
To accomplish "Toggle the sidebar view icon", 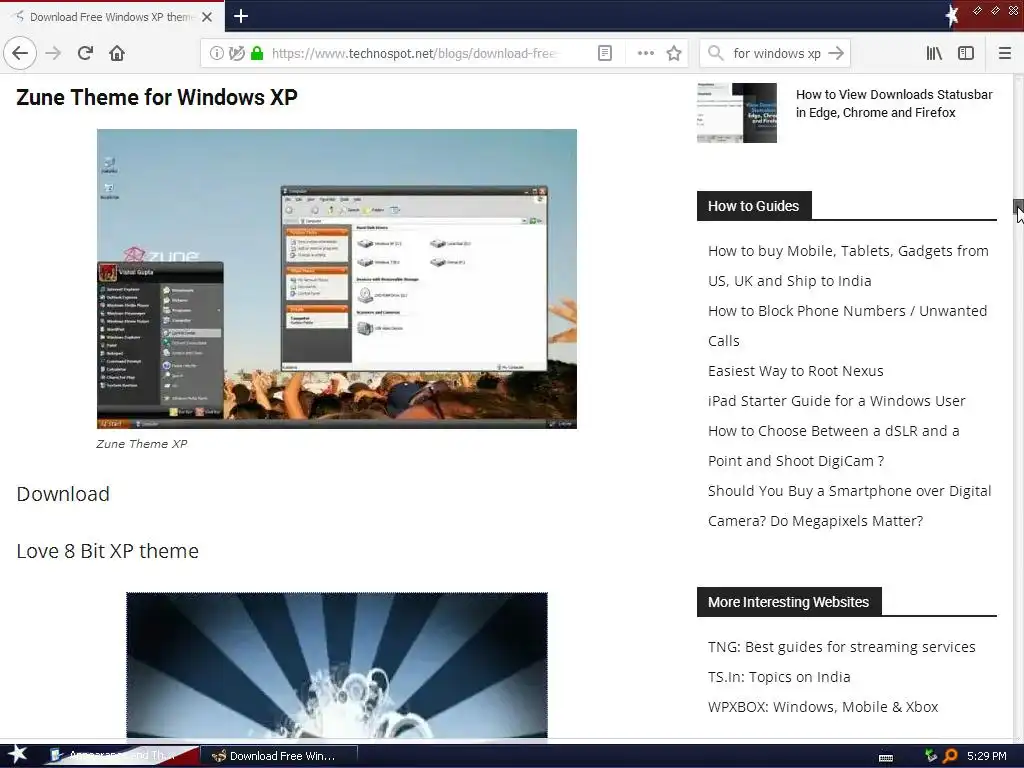I will point(966,53).
